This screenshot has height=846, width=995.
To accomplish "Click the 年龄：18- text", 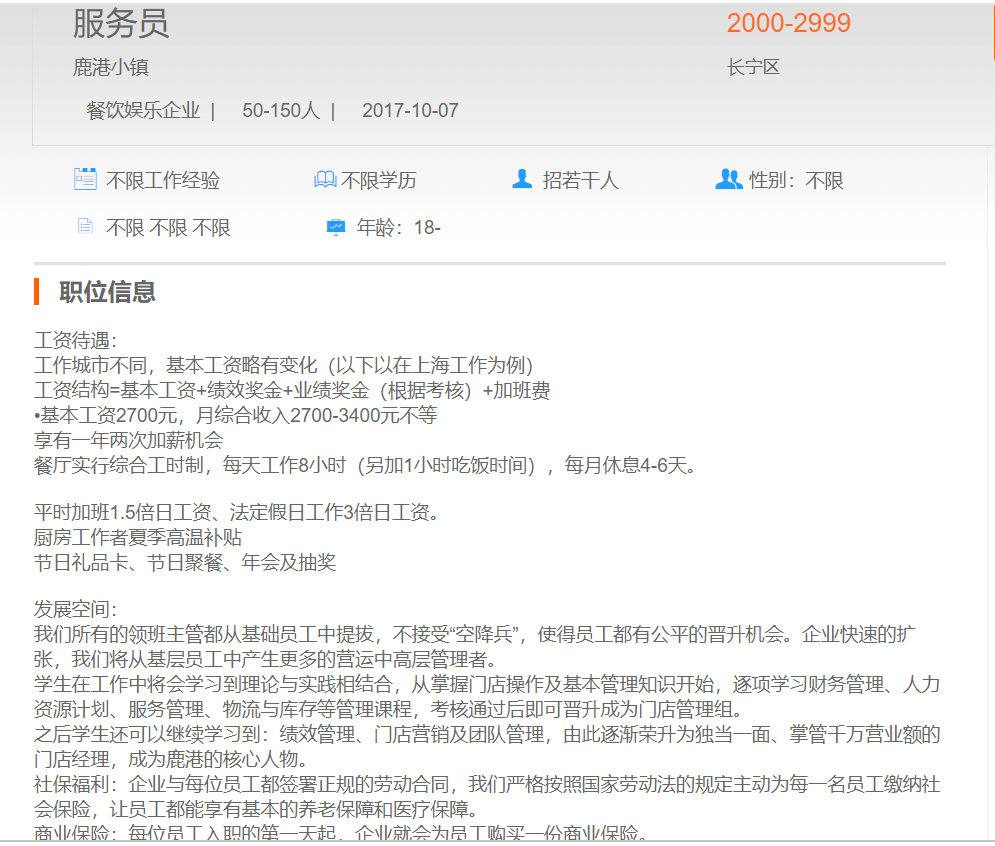I will (x=399, y=228).
